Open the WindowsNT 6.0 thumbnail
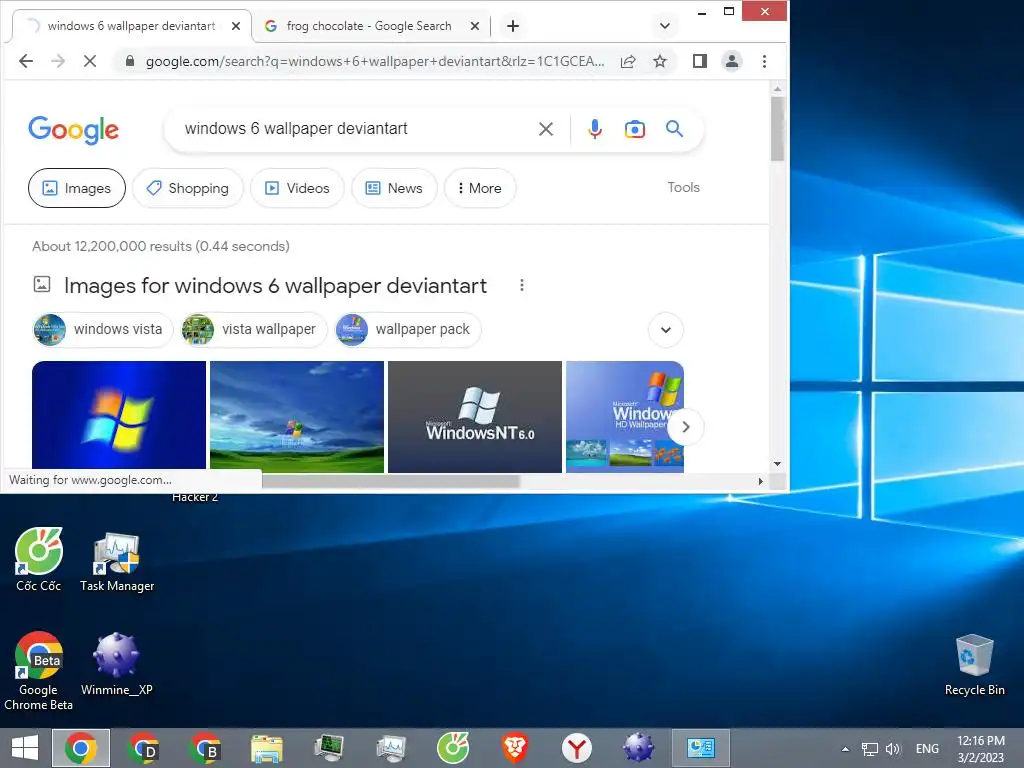 pyautogui.click(x=475, y=417)
